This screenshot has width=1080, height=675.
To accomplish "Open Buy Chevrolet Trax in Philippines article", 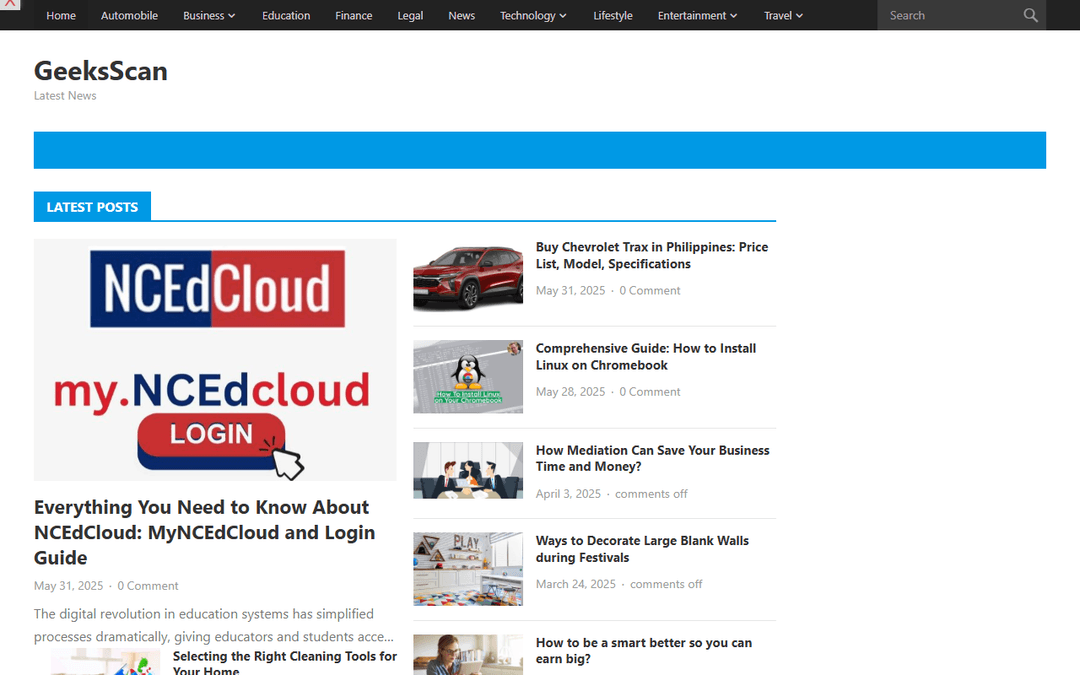I will [x=652, y=255].
